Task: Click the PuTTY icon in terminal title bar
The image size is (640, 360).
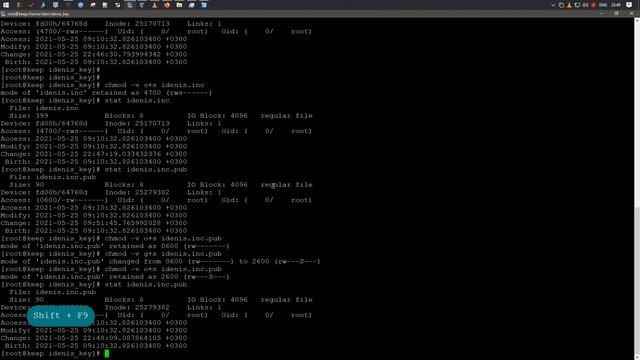Action: click(3, 14)
